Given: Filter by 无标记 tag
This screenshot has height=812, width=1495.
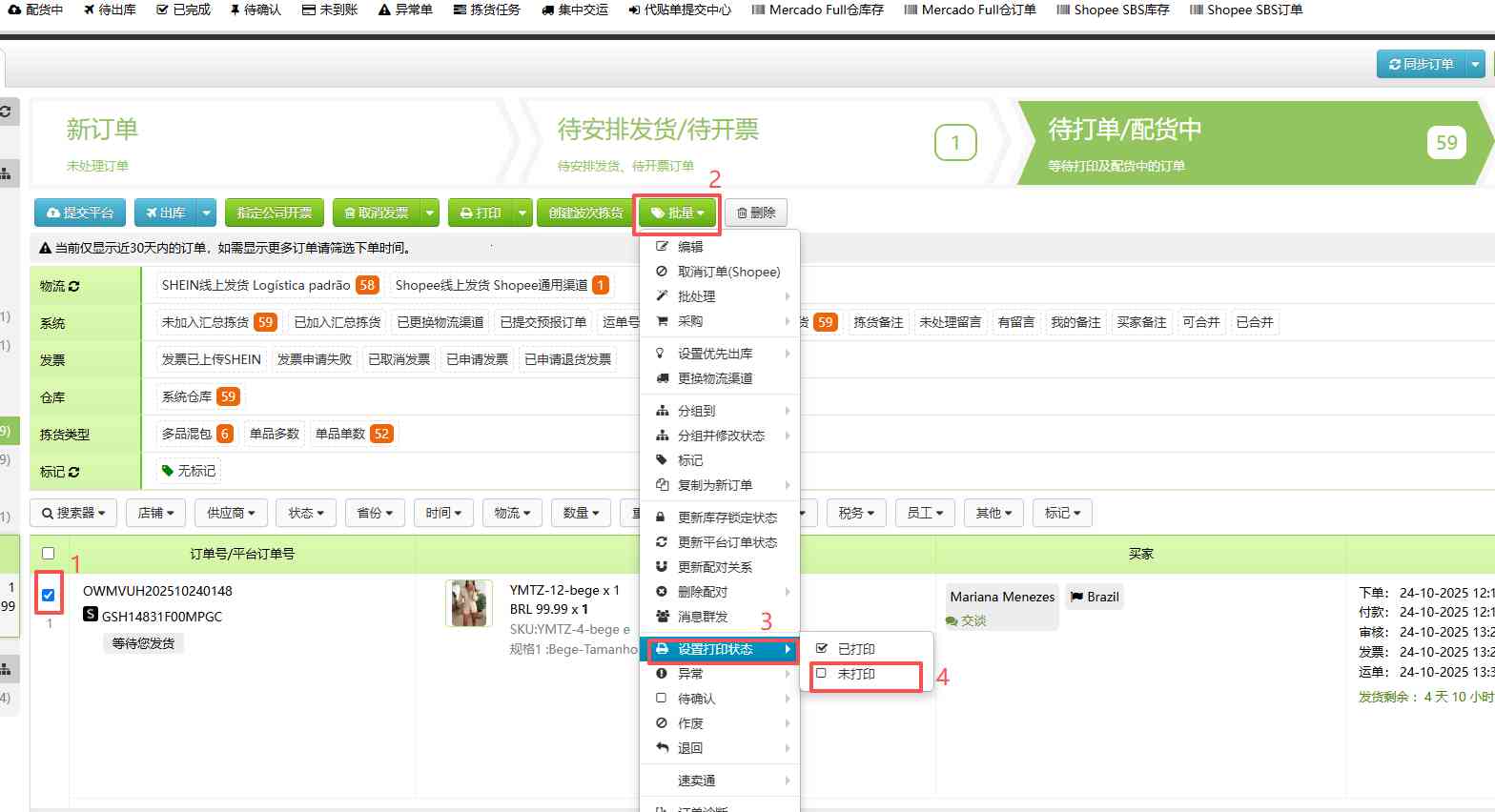Looking at the screenshot, I should coord(189,471).
